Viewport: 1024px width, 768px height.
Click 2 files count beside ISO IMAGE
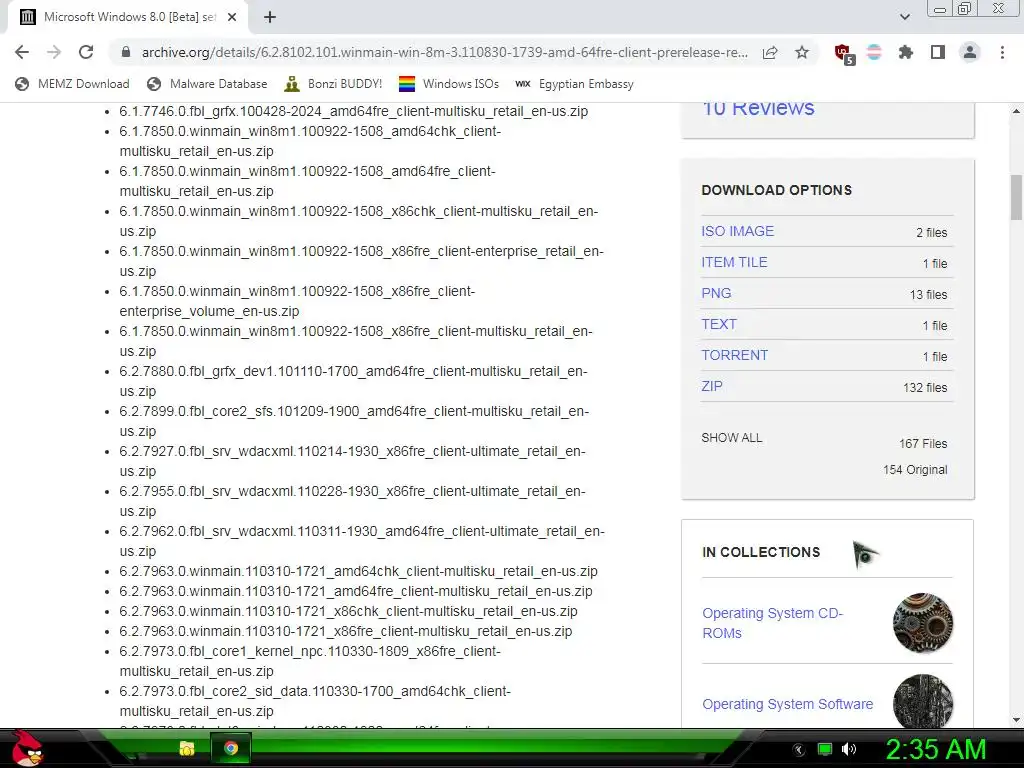(931, 232)
